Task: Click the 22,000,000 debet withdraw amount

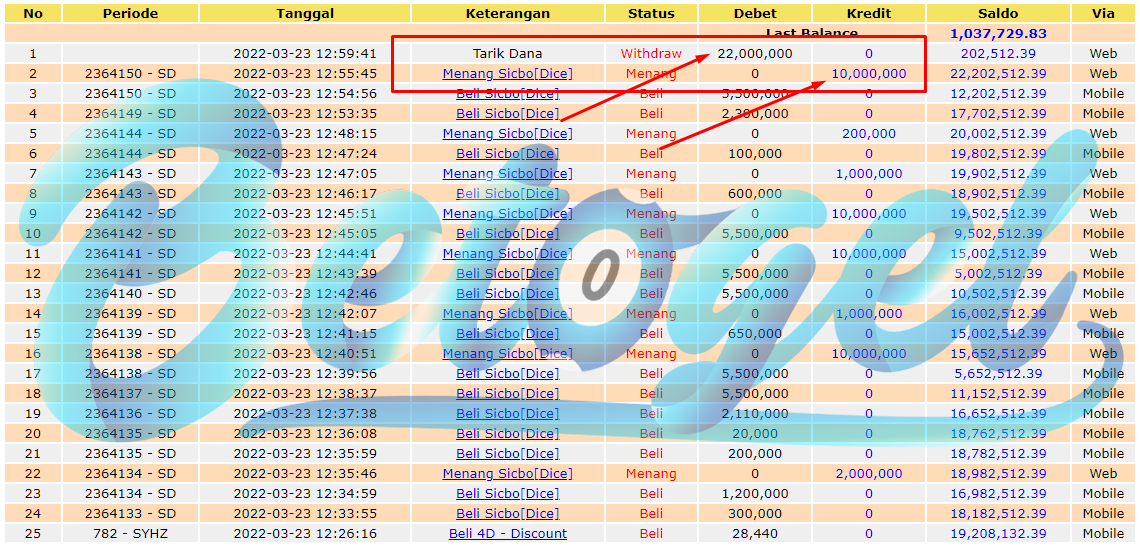Action: pyautogui.click(x=755, y=53)
